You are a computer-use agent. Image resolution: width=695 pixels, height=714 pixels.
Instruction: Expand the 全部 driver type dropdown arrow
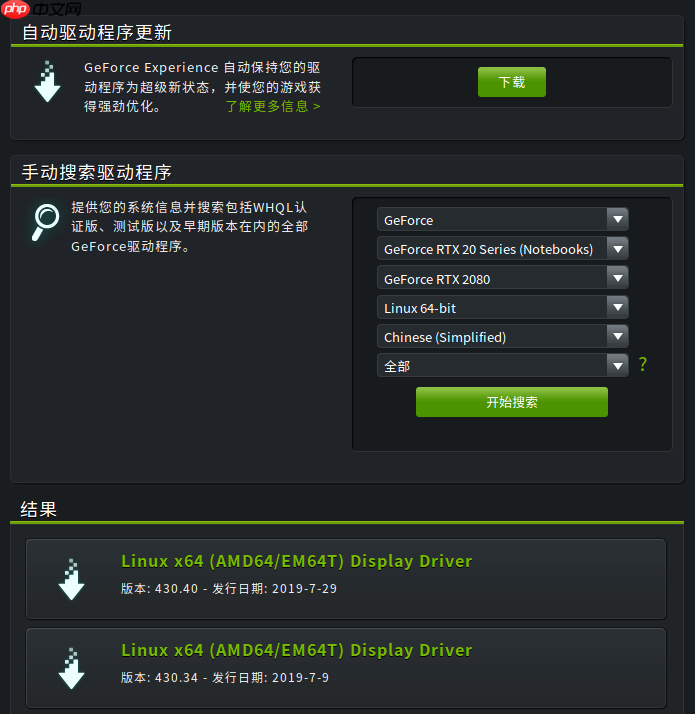(618, 366)
